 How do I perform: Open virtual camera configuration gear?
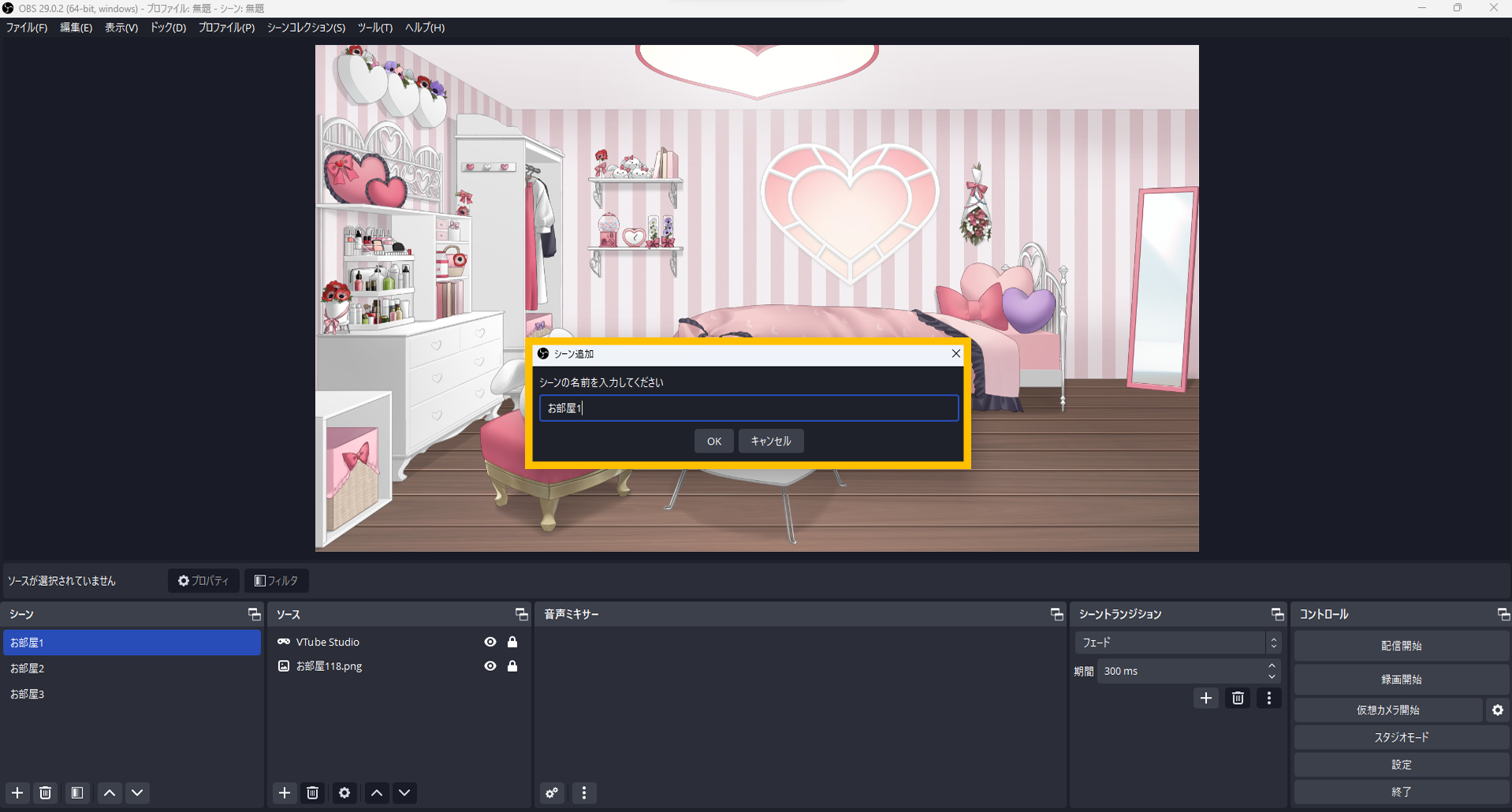pos(1497,710)
